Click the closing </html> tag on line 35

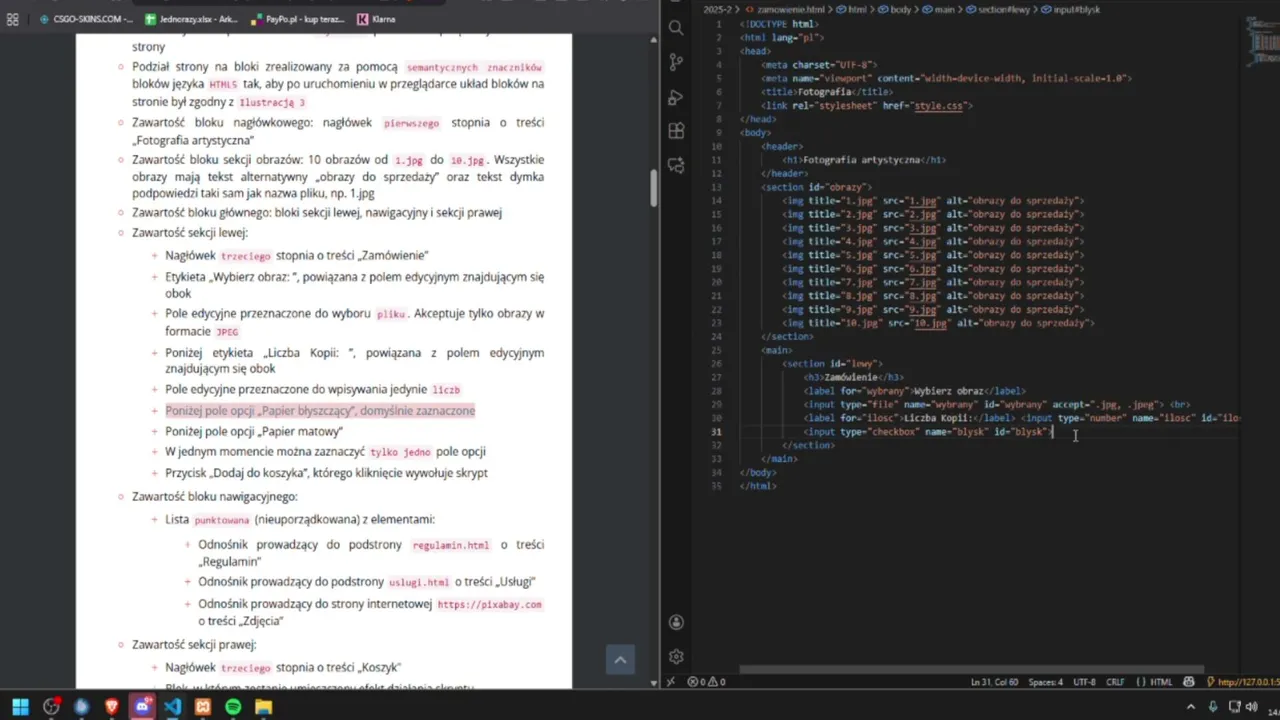pyautogui.click(x=758, y=486)
